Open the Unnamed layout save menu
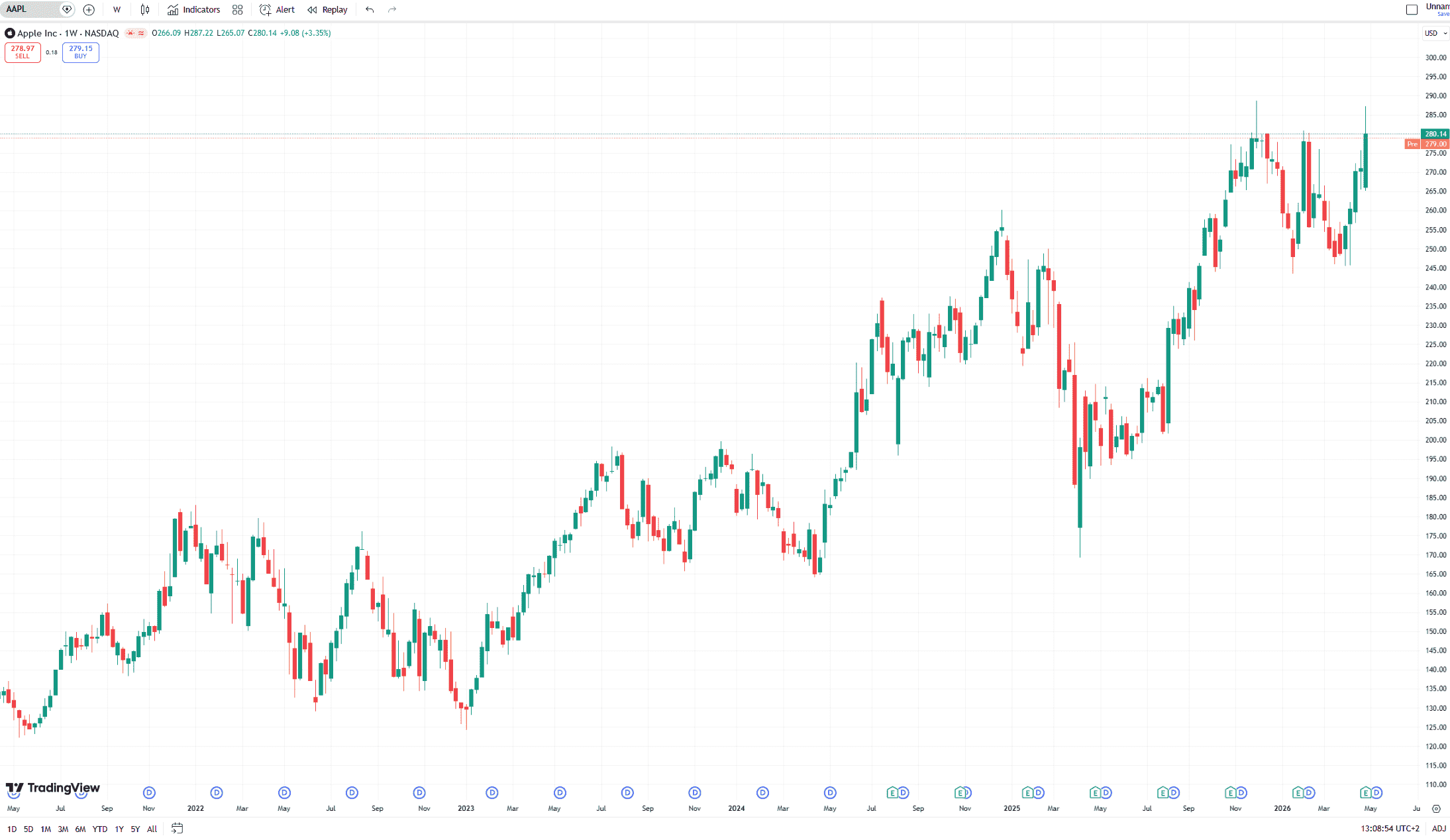Viewport: 1450px width, 840px height. pyautogui.click(x=1437, y=9)
